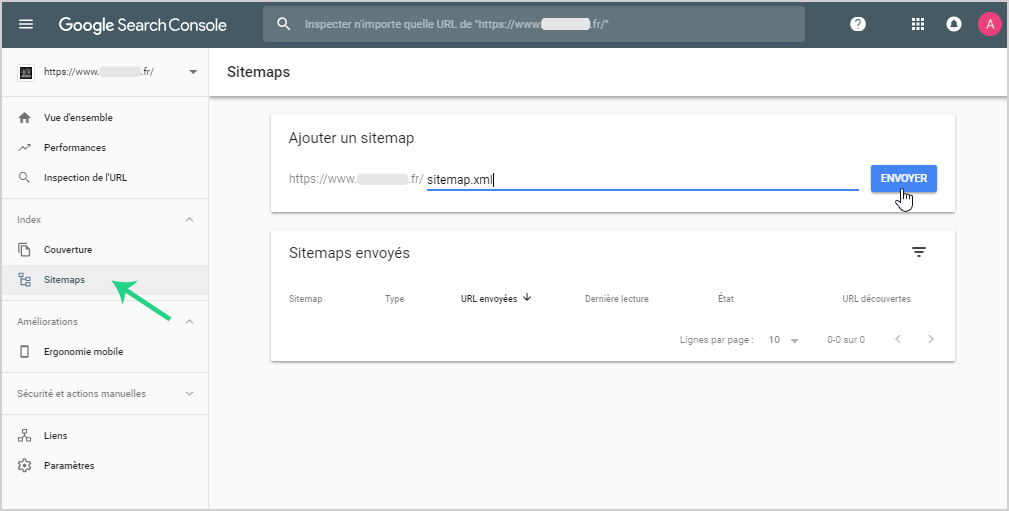
Task: Collapse the Index section
Action: point(189,219)
